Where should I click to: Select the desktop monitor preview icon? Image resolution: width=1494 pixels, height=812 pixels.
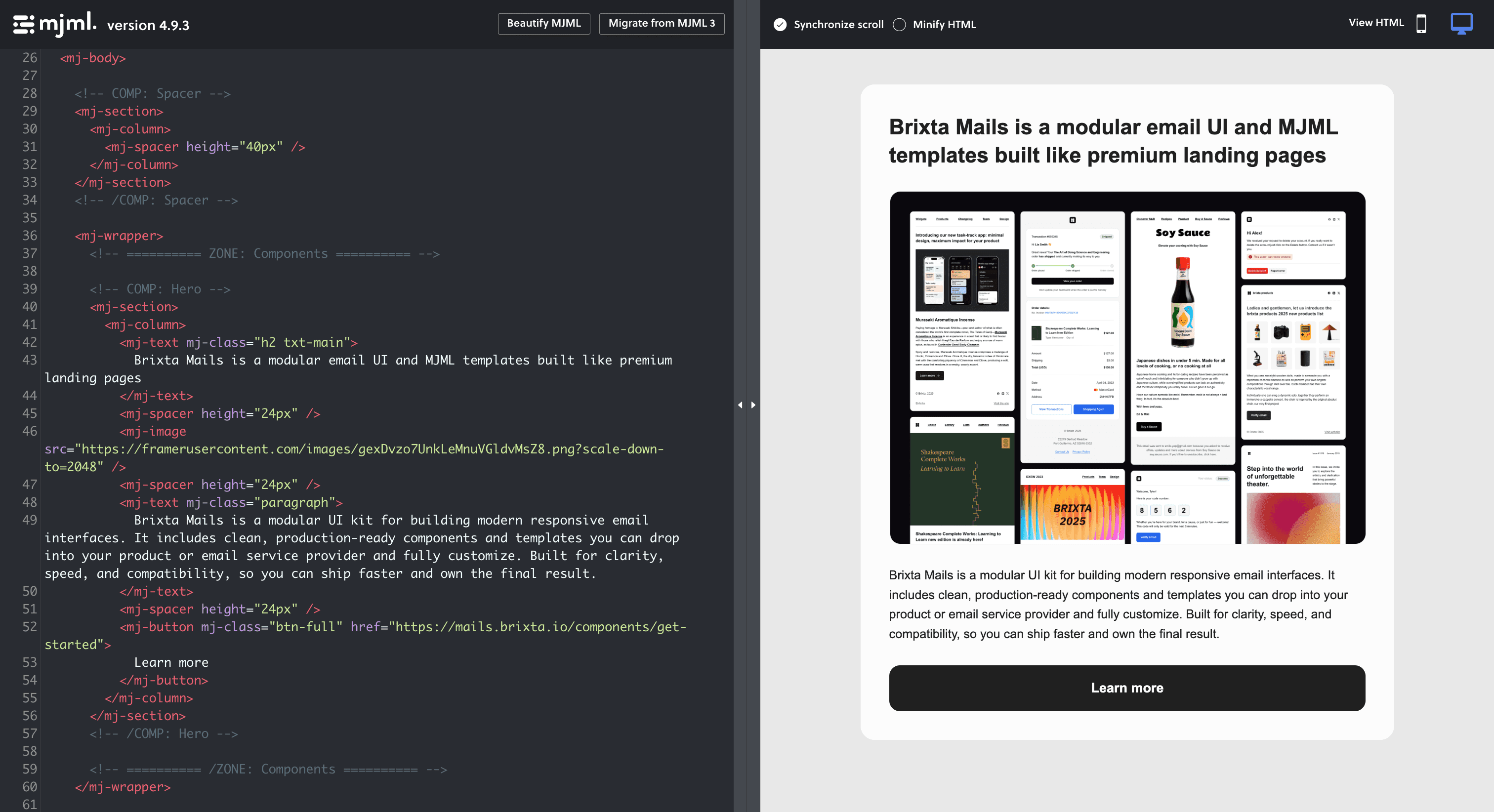coord(1462,23)
